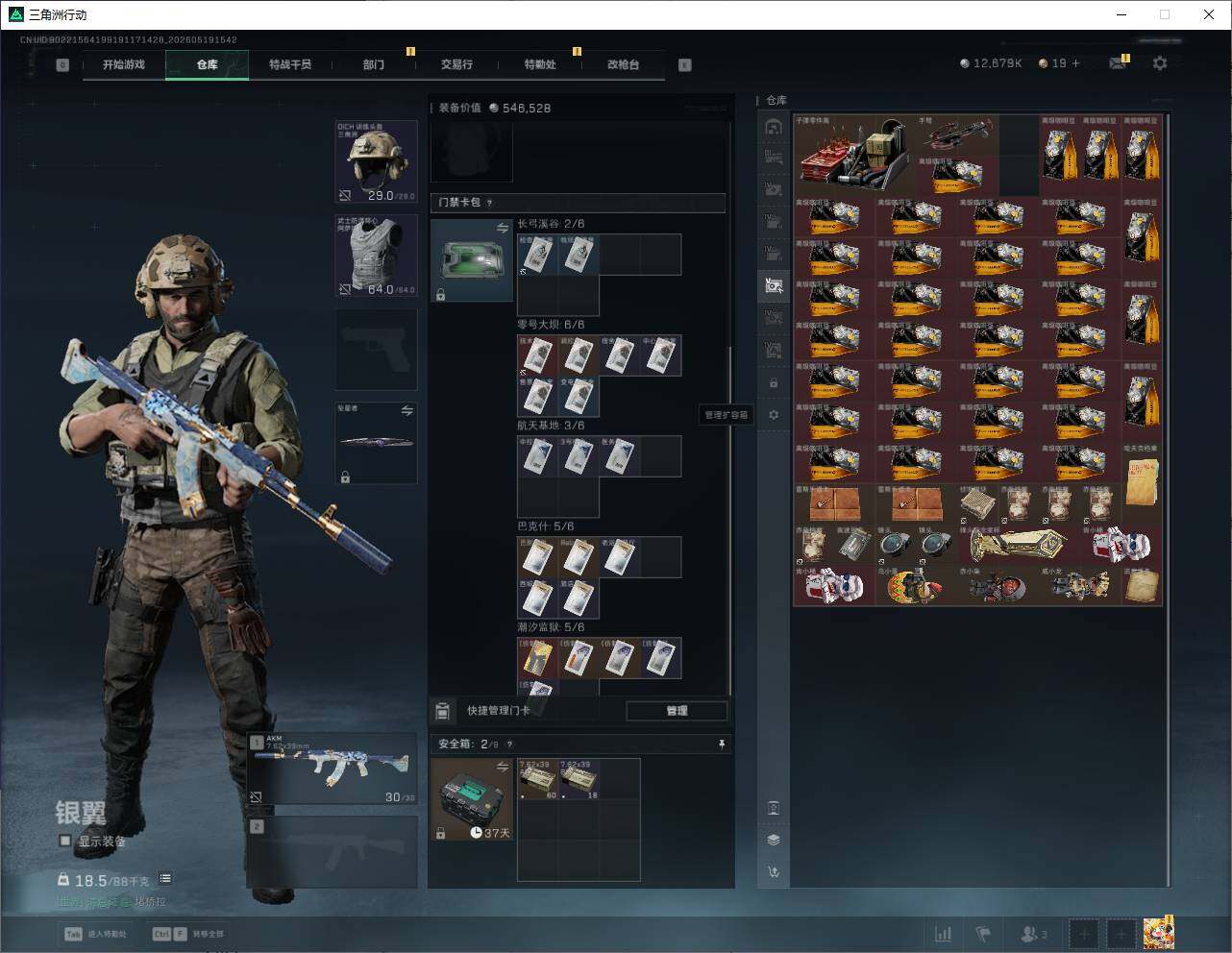The height and width of the screenshot is (953, 1232).
Task: Select the first keycard under 航天基地
Action: coord(538,456)
